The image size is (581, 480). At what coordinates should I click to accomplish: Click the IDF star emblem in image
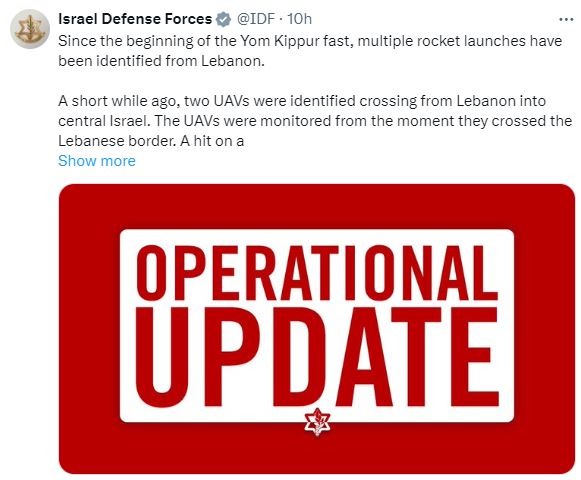click(317, 421)
